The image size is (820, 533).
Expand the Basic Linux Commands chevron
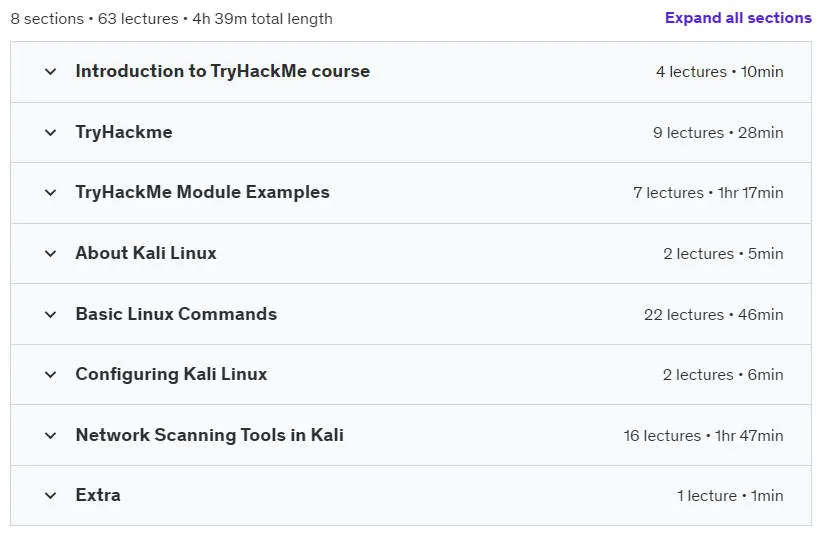[50, 315]
